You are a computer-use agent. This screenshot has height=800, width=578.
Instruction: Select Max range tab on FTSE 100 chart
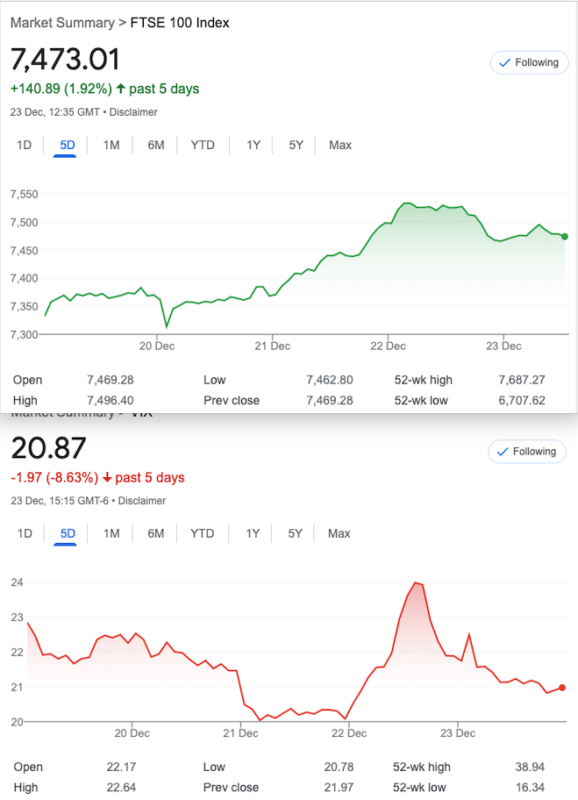point(340,145)
